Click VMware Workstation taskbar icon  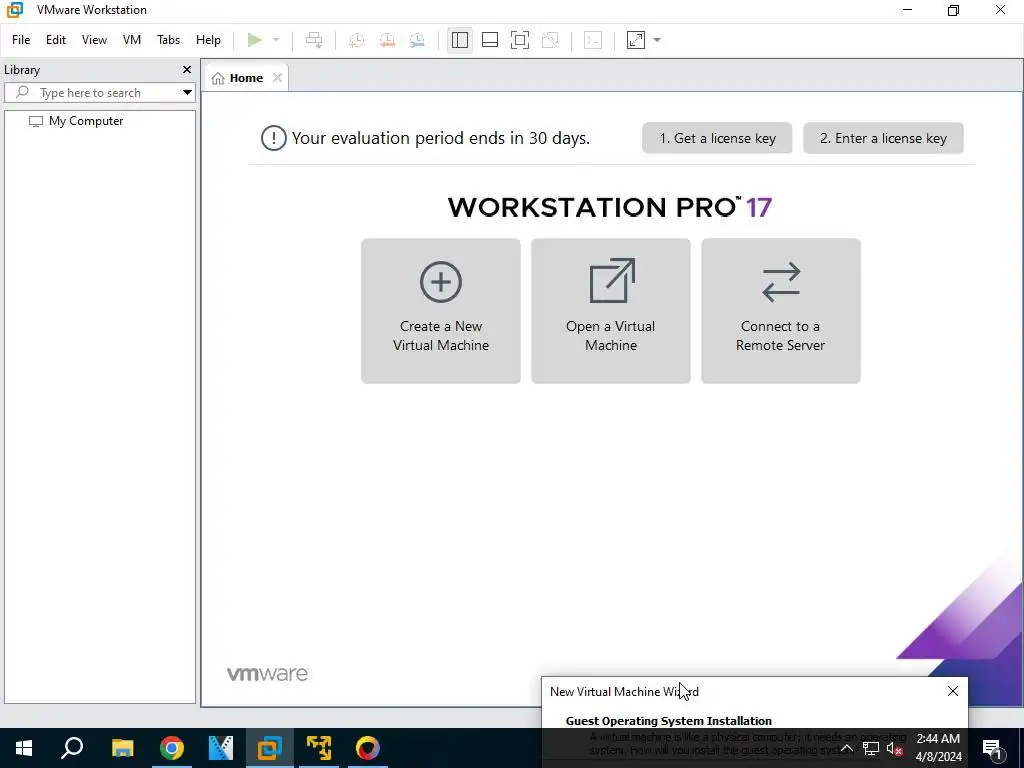coord(270,748)
